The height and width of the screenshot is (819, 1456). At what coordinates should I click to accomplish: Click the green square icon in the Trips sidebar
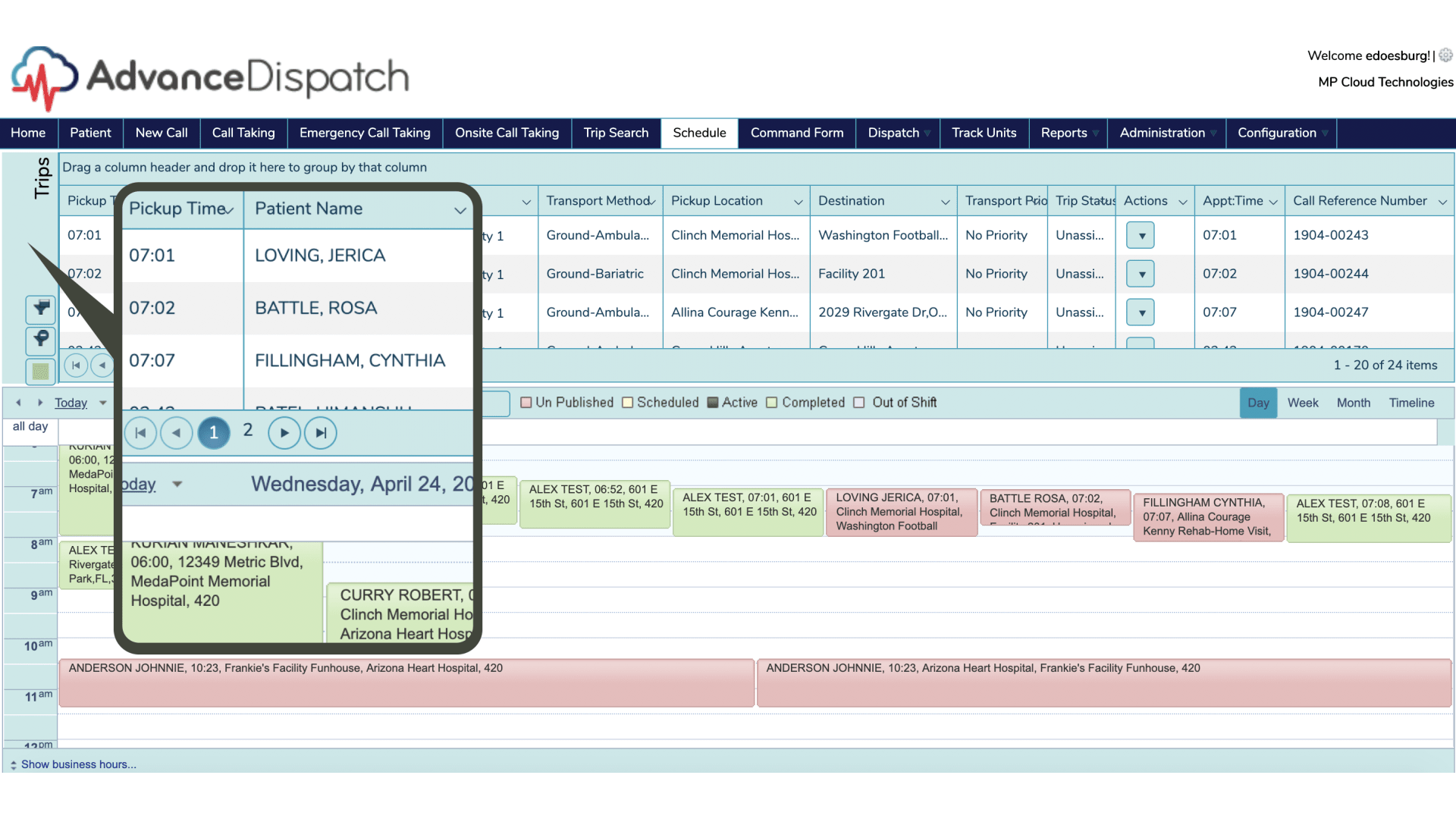point(41,371)
